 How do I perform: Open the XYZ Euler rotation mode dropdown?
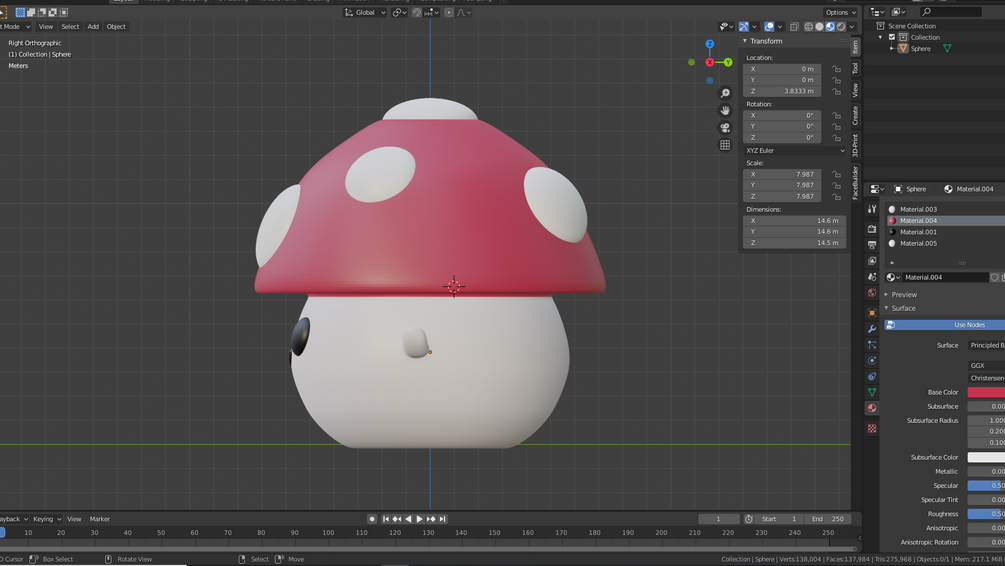pyautogui.click(x=795, y=151)
